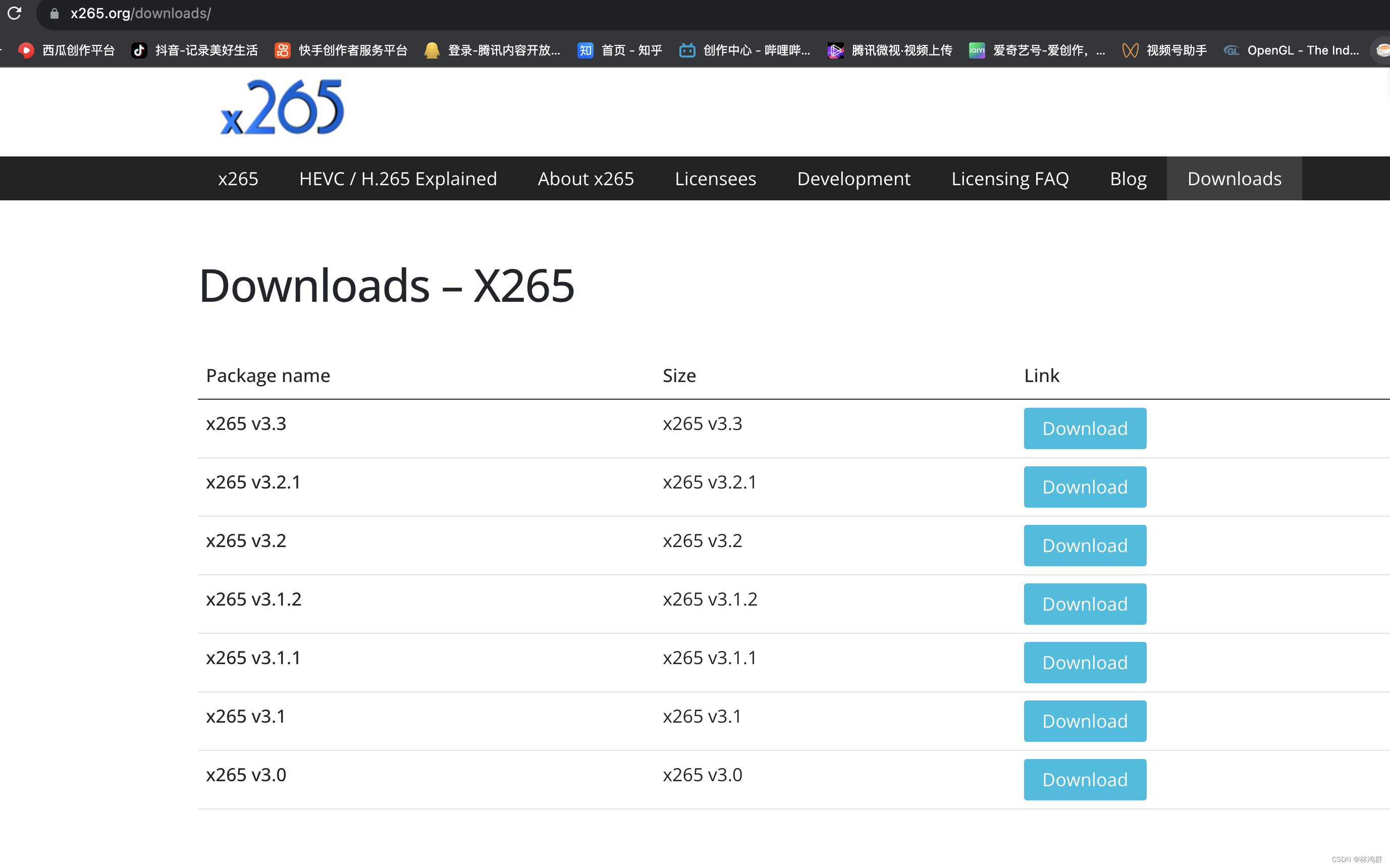Open the 腾讯微视·视频上传 bookmark
Viewport: 1390px width, 868px height.
(890, 50)
